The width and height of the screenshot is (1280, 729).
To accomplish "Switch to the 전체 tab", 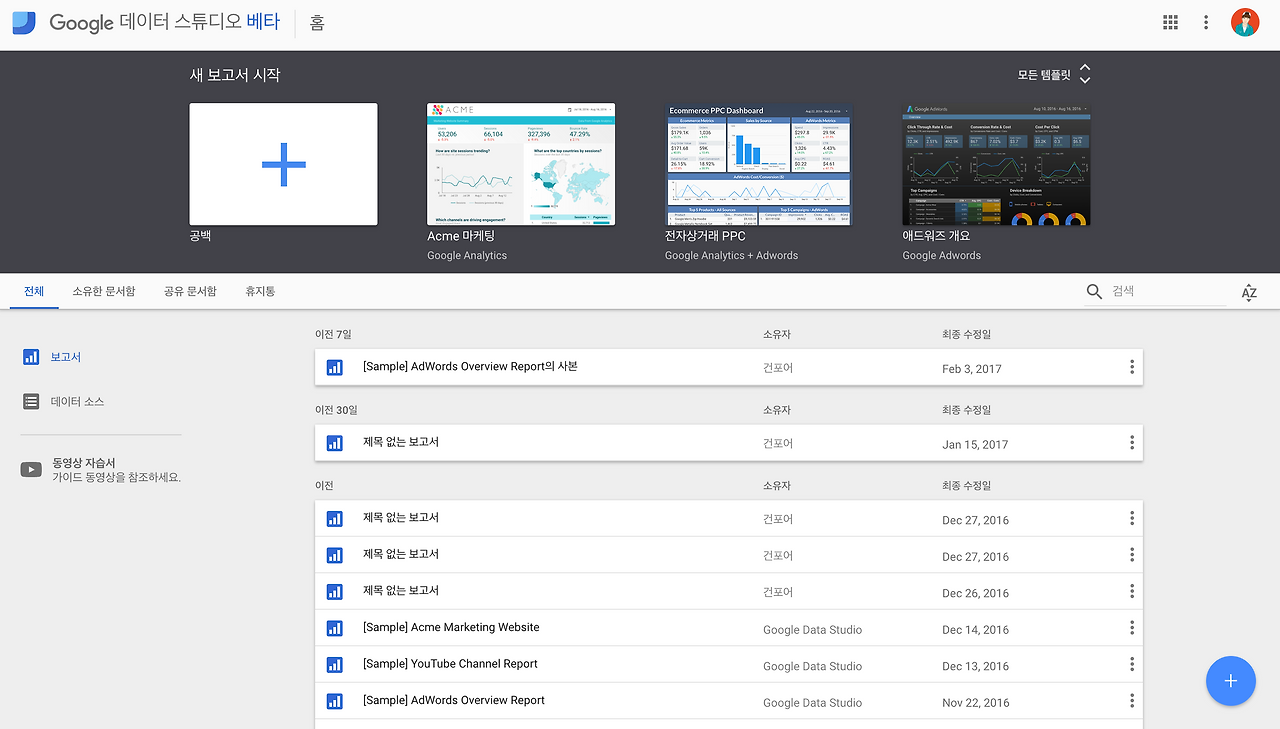I will [x=34, y=291].
